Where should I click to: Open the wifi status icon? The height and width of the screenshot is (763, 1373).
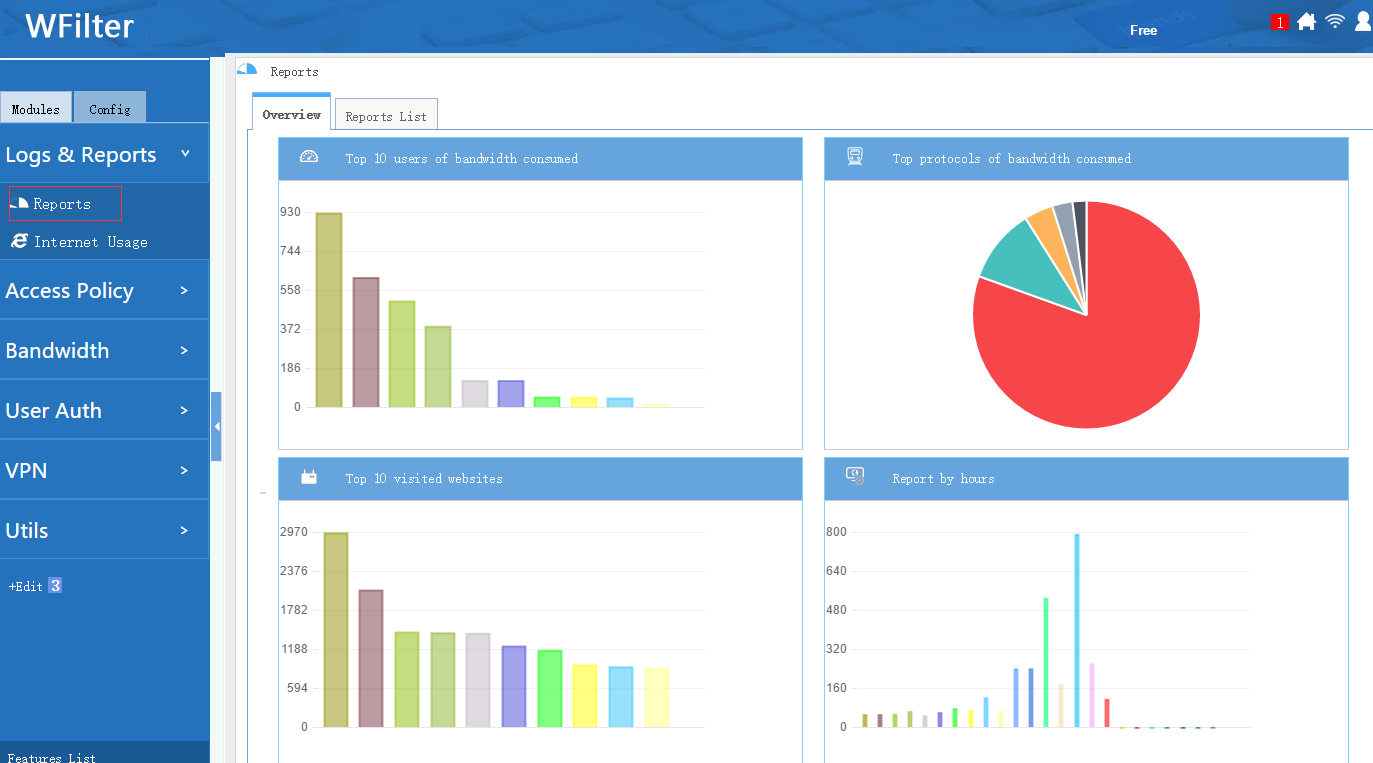[1335, 21]
